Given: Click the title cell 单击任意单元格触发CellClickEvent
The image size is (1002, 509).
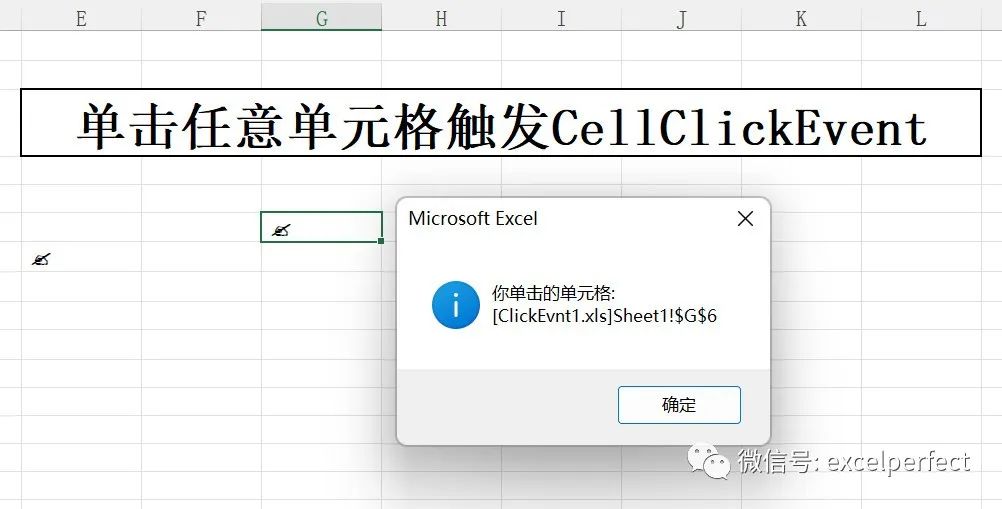Looking at the screenshot, I should pos(501,123).
